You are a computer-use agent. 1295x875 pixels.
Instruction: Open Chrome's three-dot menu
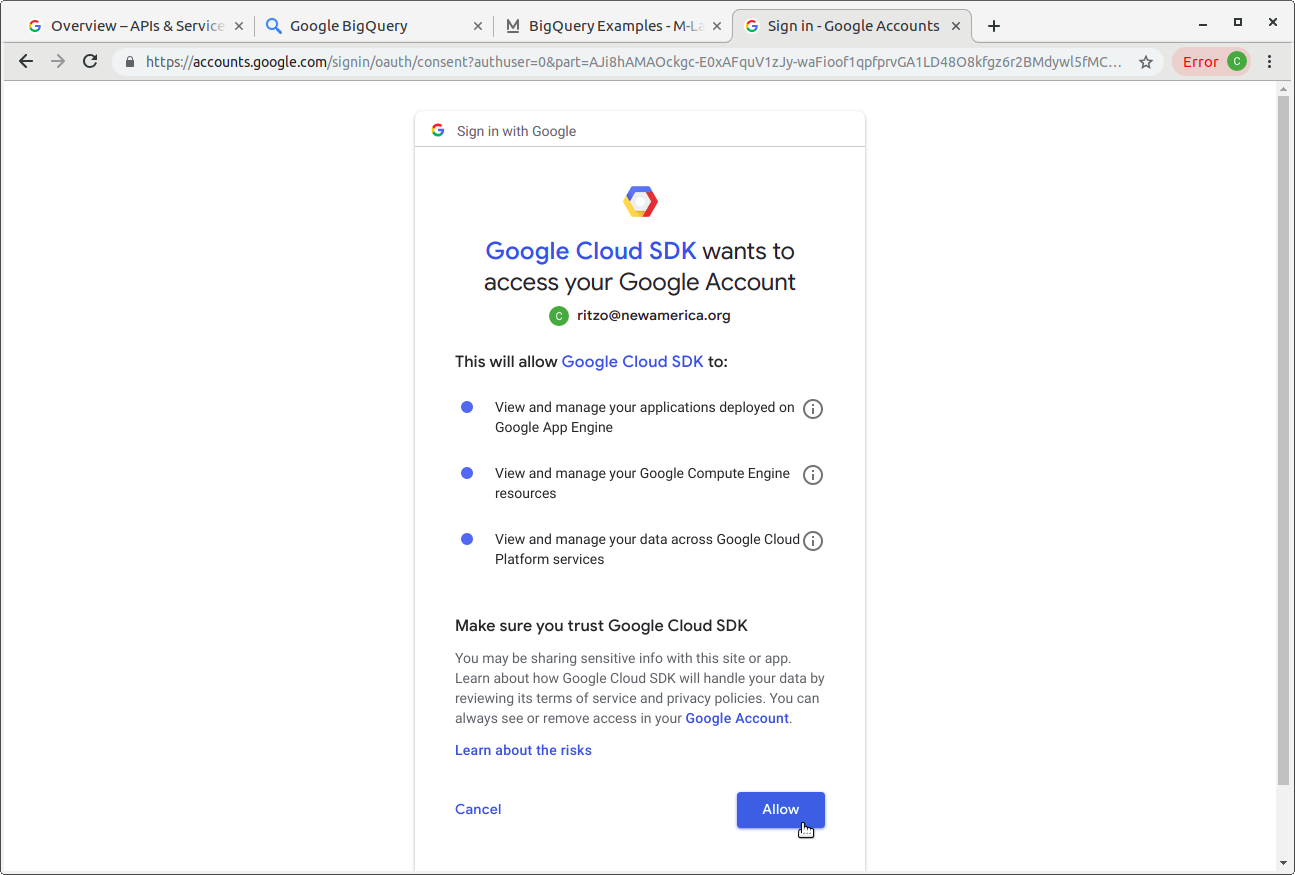point(1270,61)
